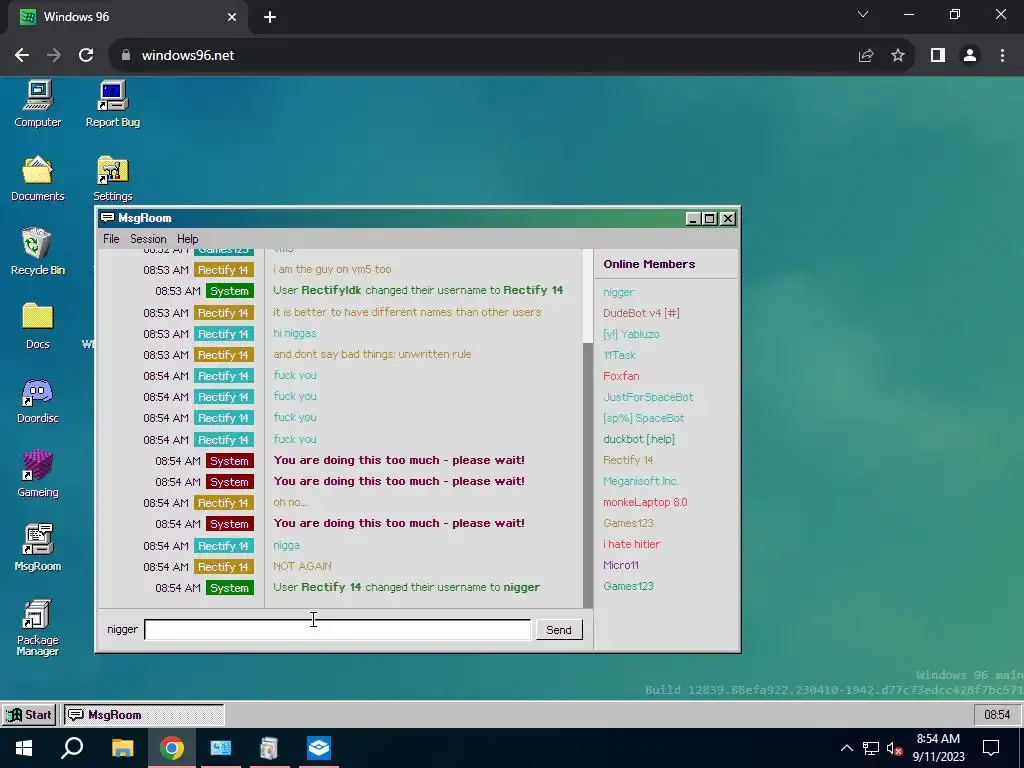Select DudeBot v4 [#] in Online Members
This screenshot has width=1024, height=768.
tap(641, 313)
